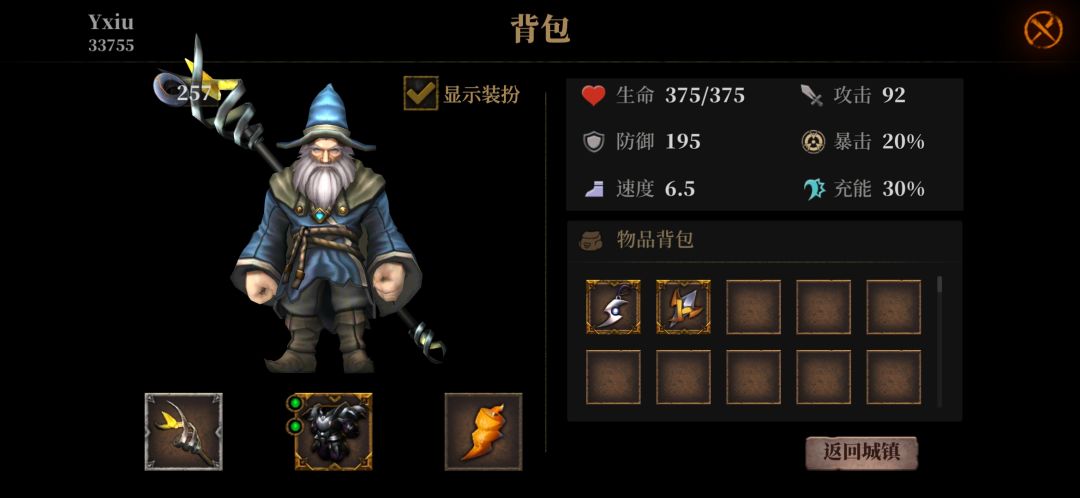Open the equipped staff weapon slot
Image resolution: width=1080 pixels, height=498 pixels.
pyautogui.click(x=183, y=432)
